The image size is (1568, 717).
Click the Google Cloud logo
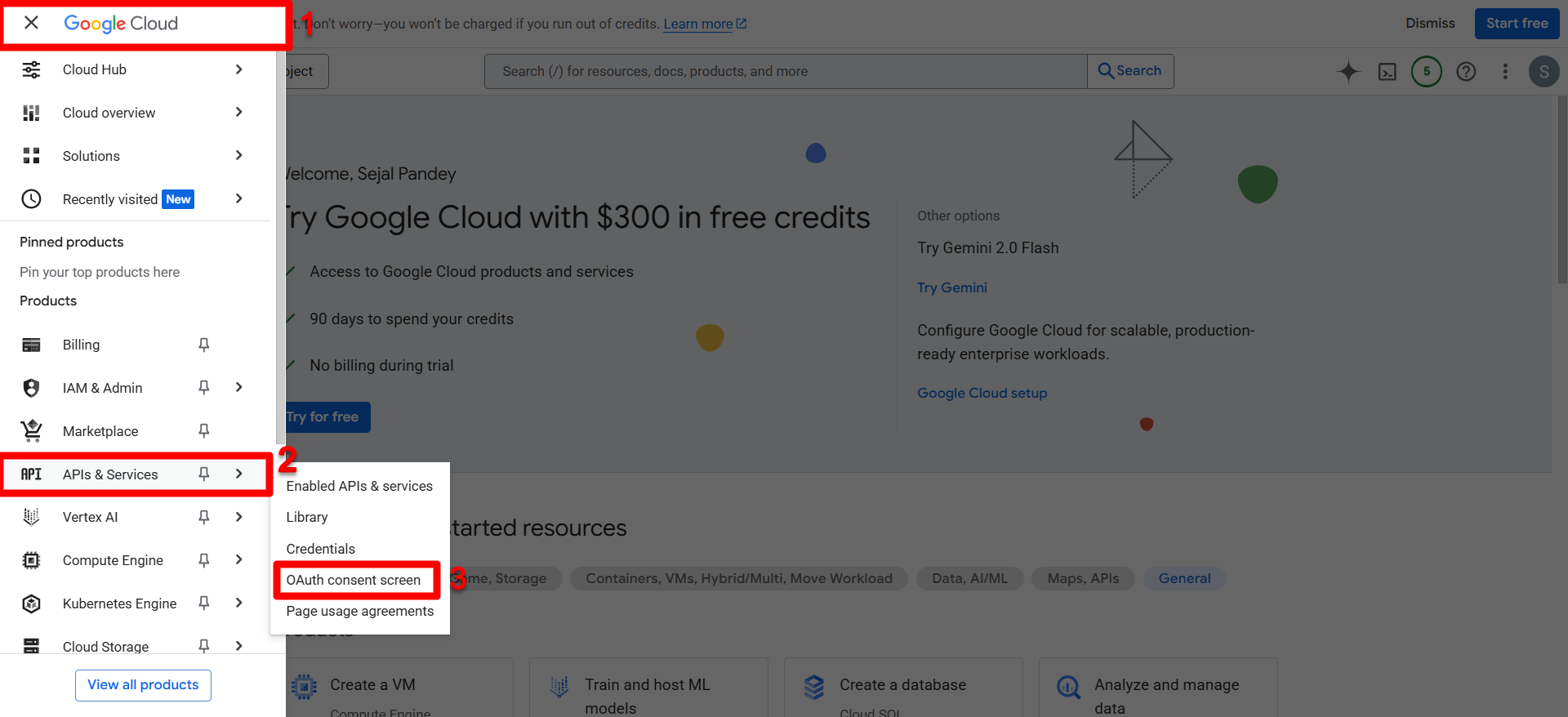pos(121,24)
